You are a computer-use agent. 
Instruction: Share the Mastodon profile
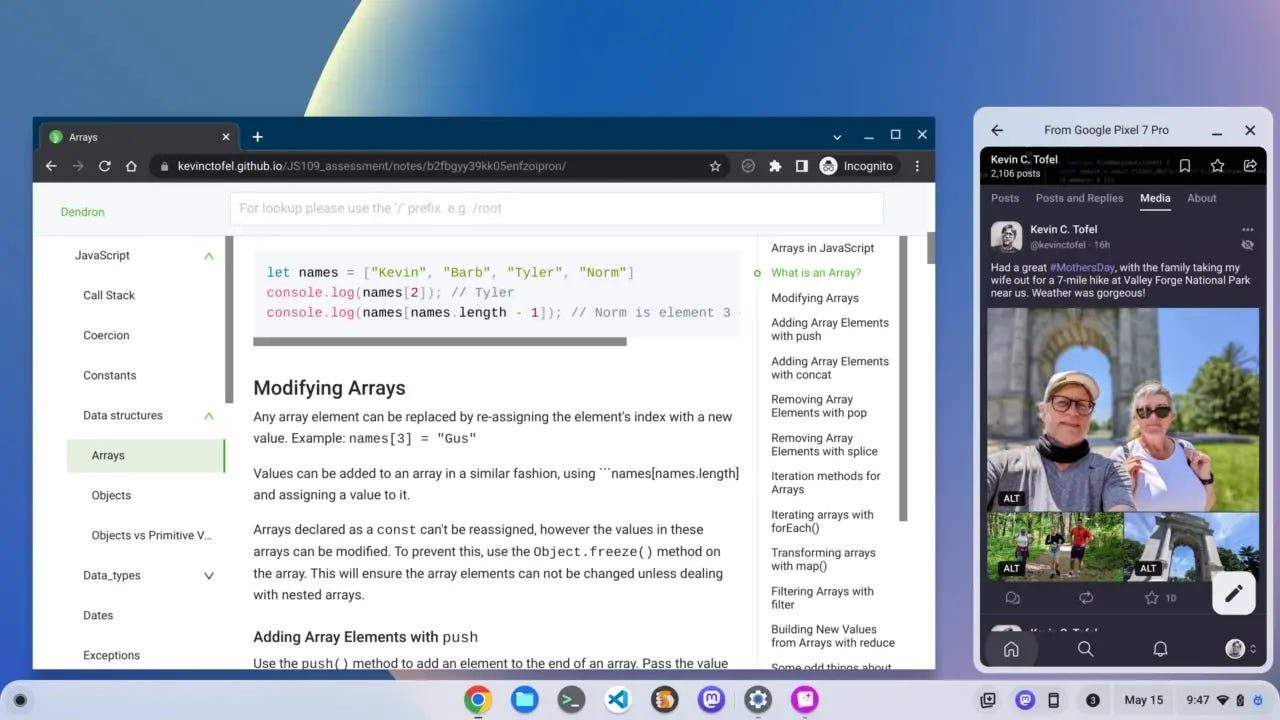click(1250, 166)
